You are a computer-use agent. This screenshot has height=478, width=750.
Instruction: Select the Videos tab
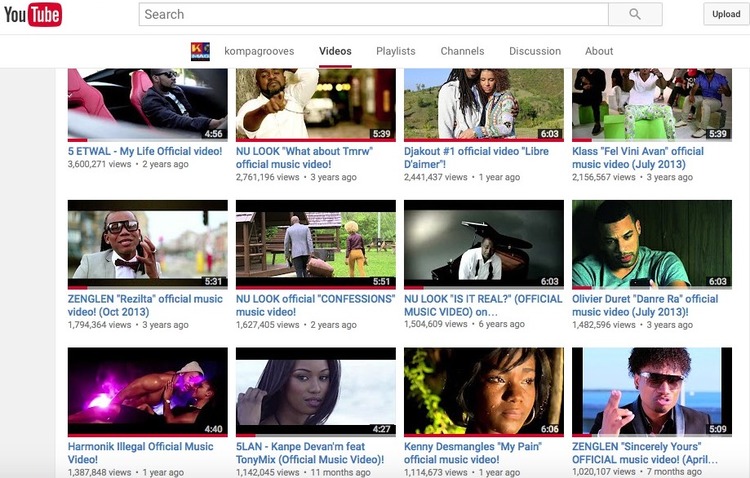click(x=335, y=51)
